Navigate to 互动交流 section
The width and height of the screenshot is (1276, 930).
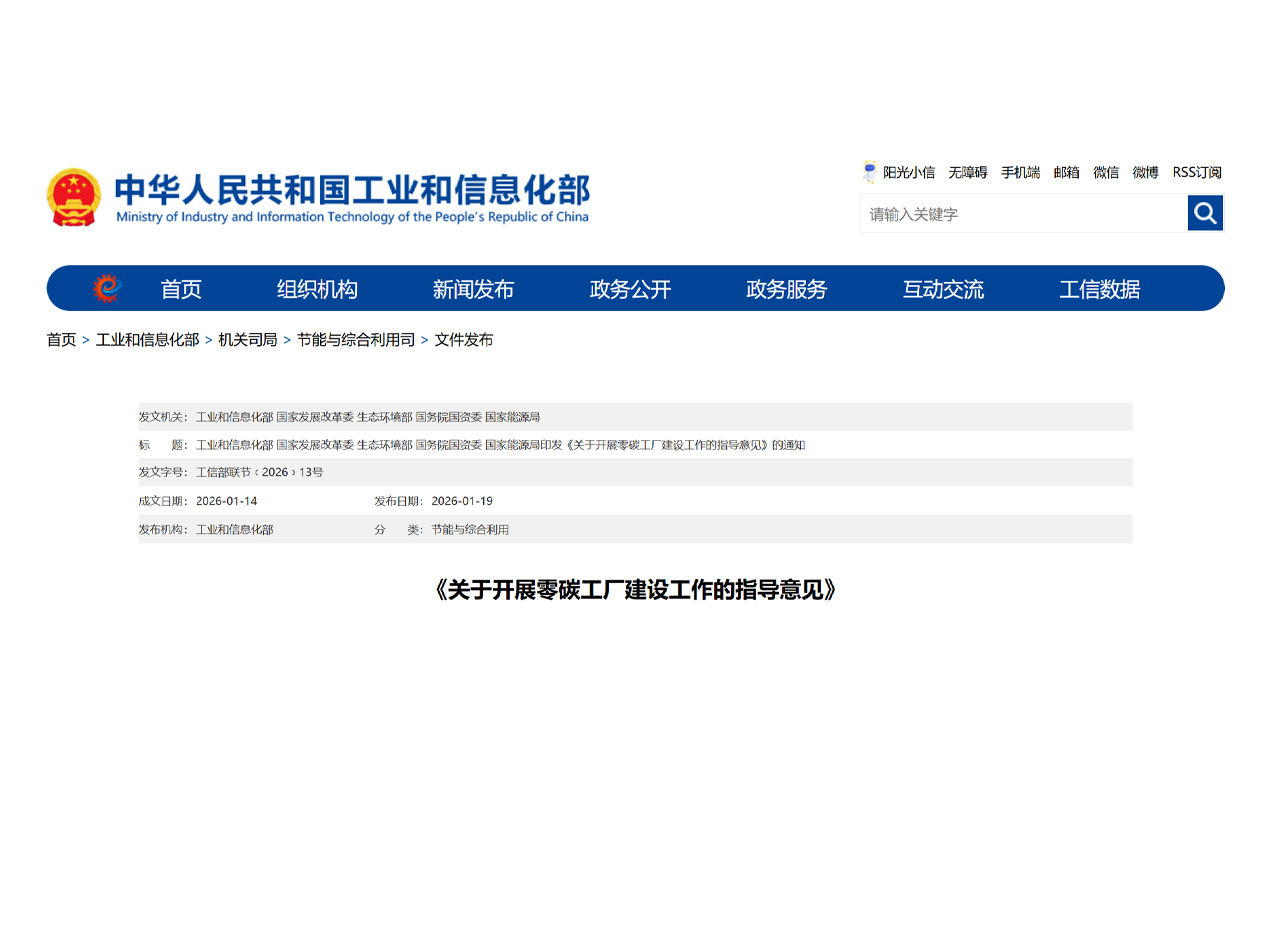tap(943, 289)
